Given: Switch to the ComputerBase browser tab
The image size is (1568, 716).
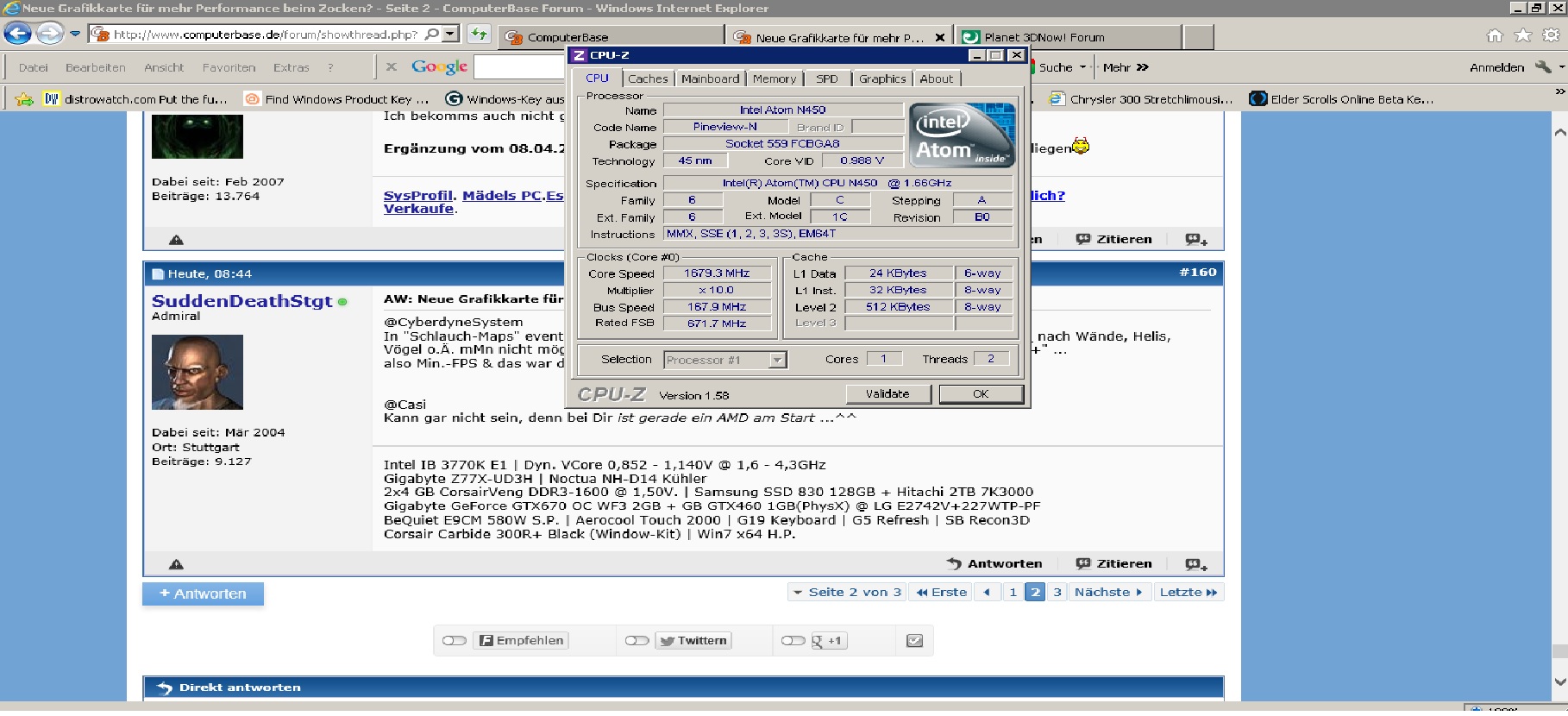Looking at the screenshot, I should 612,37.
